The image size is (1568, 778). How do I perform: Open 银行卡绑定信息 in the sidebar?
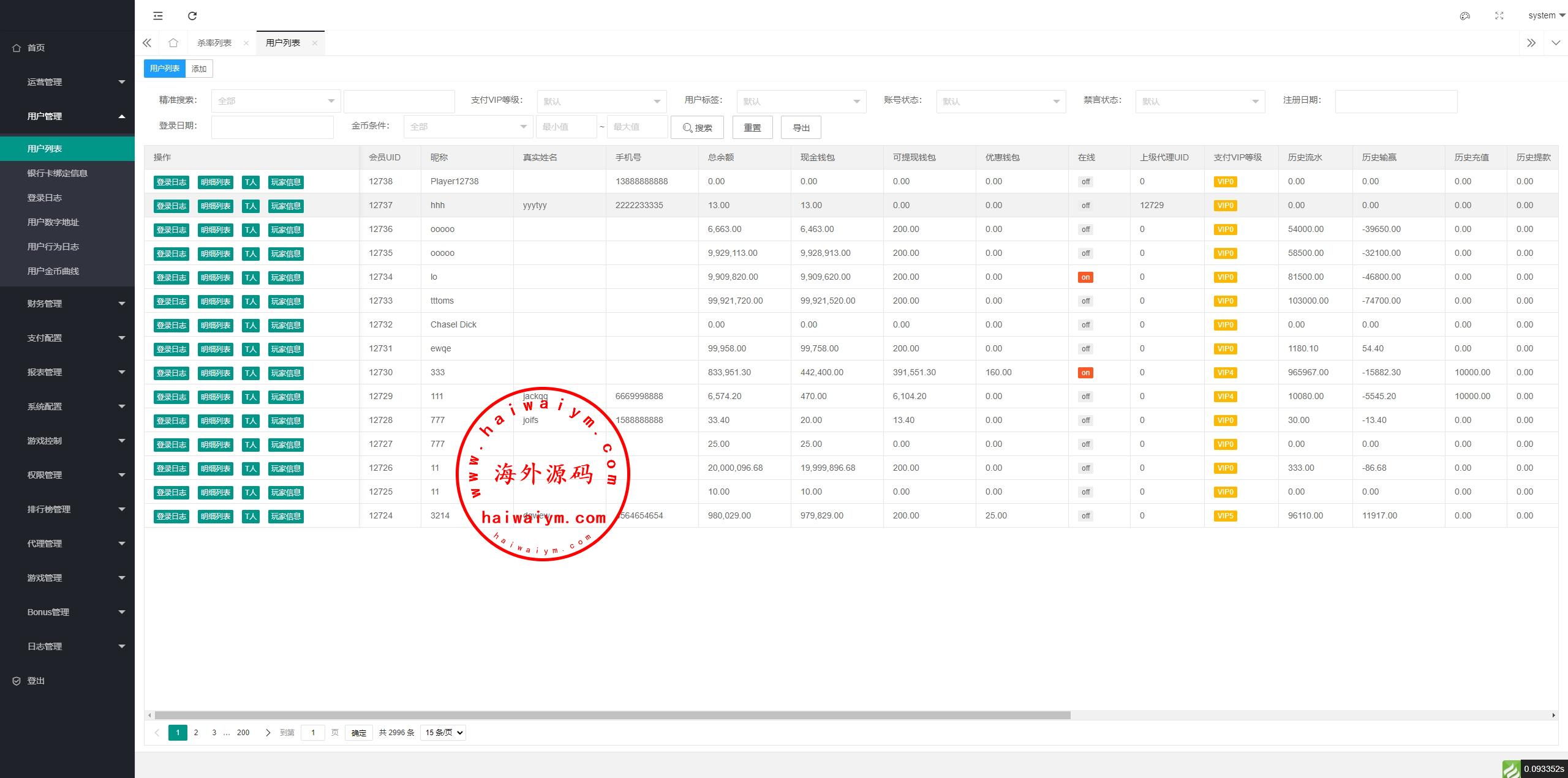(58, 173)
